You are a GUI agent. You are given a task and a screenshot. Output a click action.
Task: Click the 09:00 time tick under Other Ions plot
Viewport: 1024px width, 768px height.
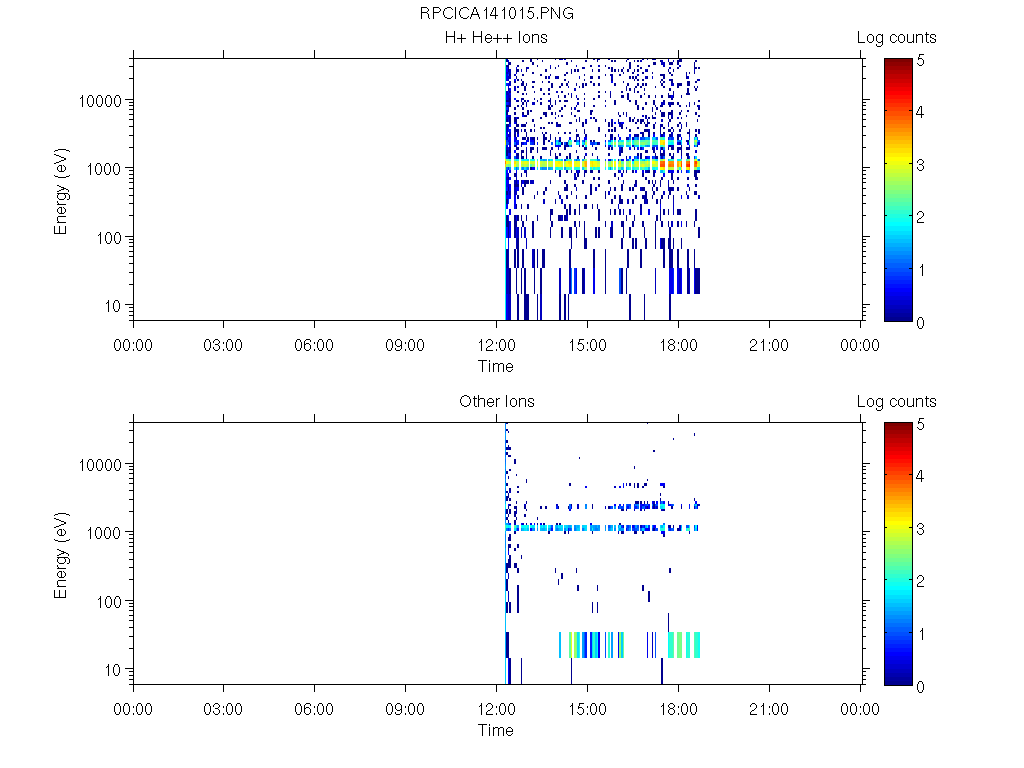405,709
